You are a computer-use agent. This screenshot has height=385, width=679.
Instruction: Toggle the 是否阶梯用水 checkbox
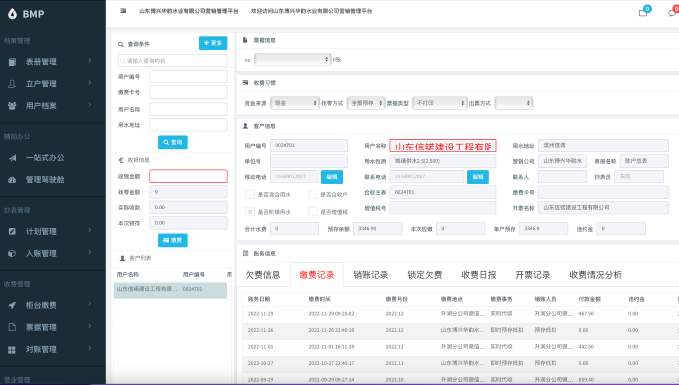pyautogui.click(x=250, y=212)
